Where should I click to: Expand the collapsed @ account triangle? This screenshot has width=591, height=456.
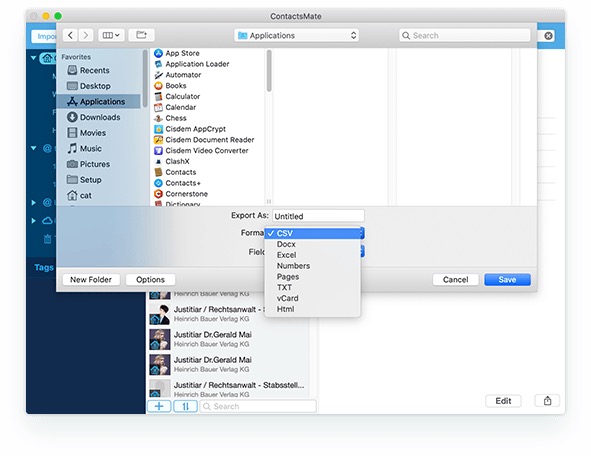tap(34, 203)
